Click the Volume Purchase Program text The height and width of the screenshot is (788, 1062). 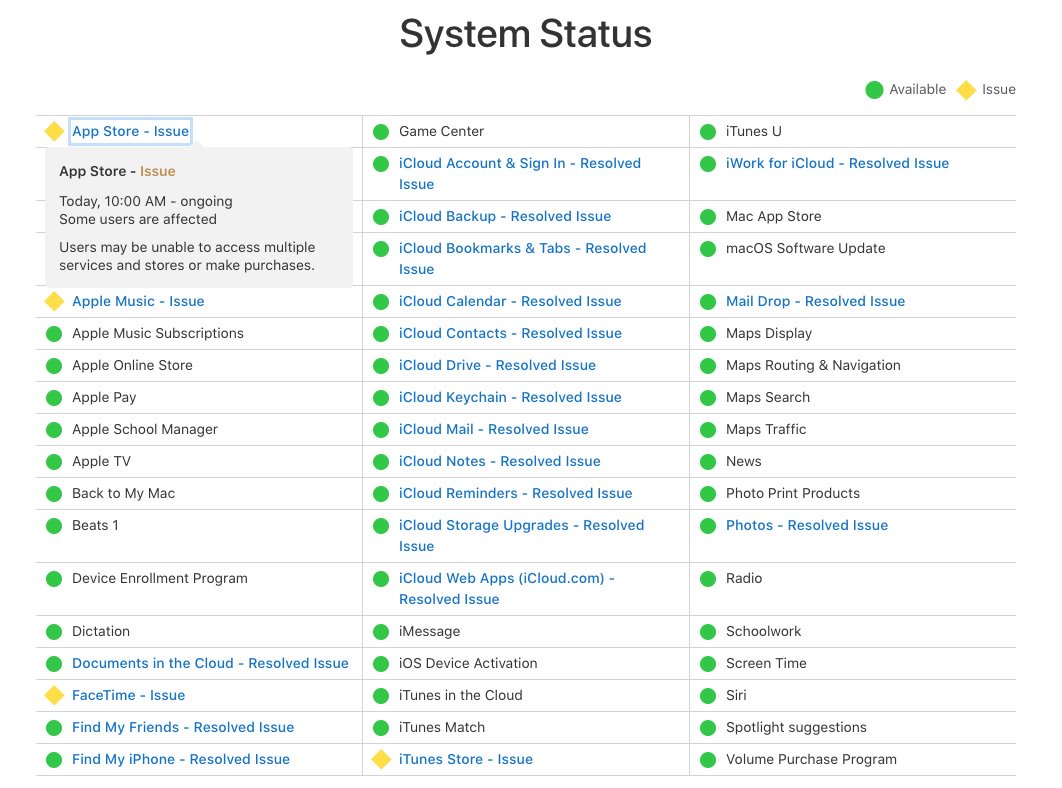[811, 760]
